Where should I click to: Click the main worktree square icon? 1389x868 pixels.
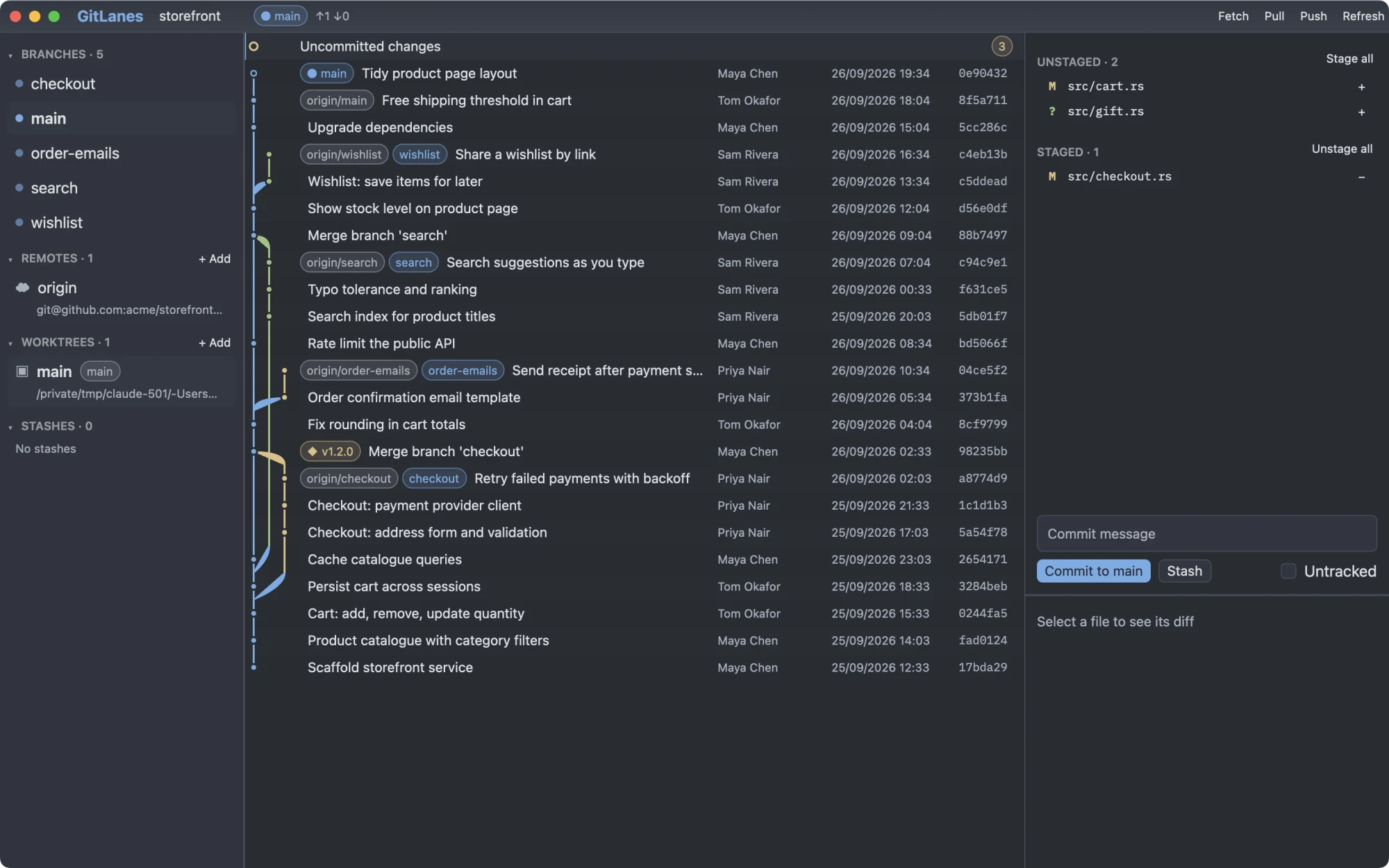22,372
